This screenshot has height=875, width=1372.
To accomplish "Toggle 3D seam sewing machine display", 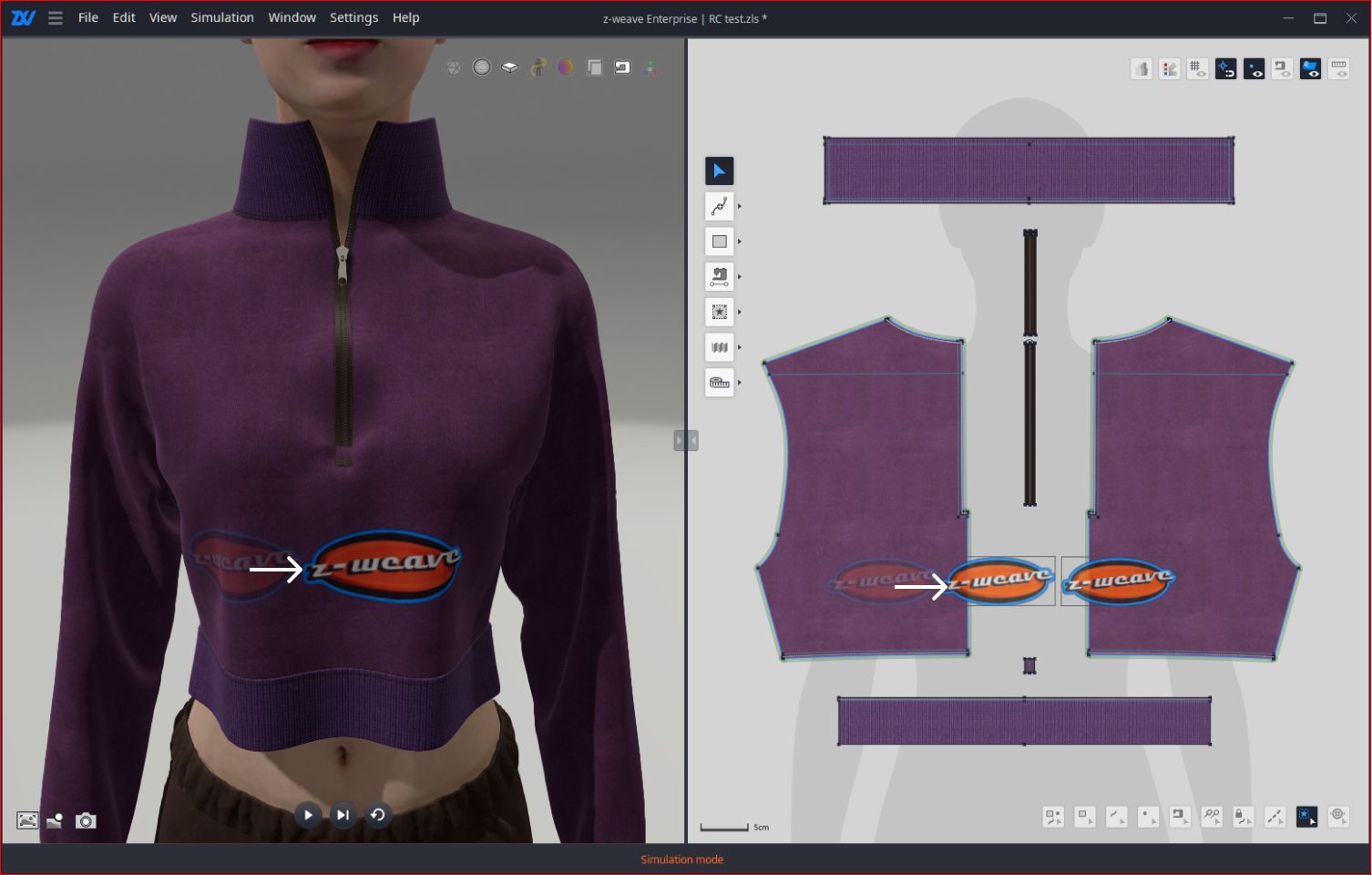I will (622, 67).
